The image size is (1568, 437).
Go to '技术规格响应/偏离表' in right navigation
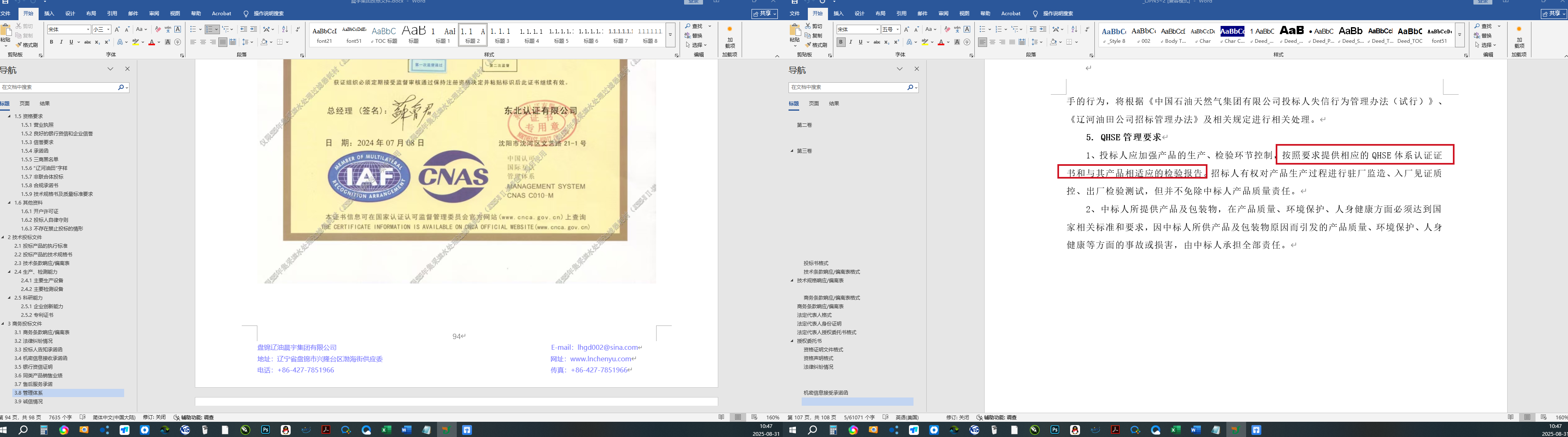coord(820,281)
